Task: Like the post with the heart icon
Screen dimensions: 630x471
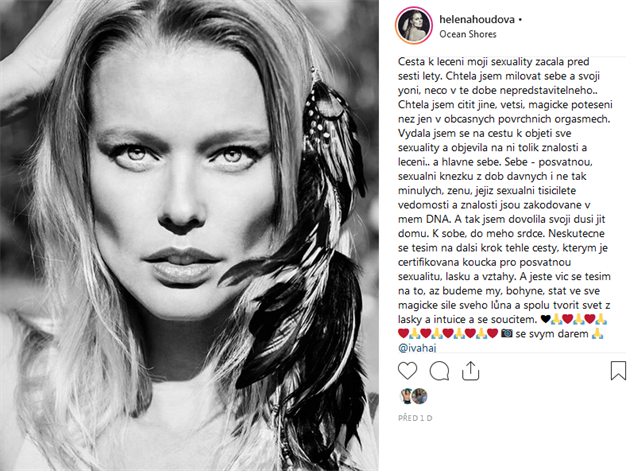Action: coord(407,371)
